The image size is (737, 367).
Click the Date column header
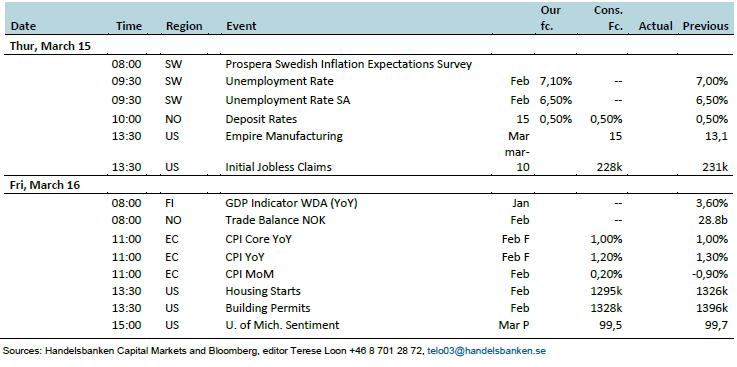23,26
